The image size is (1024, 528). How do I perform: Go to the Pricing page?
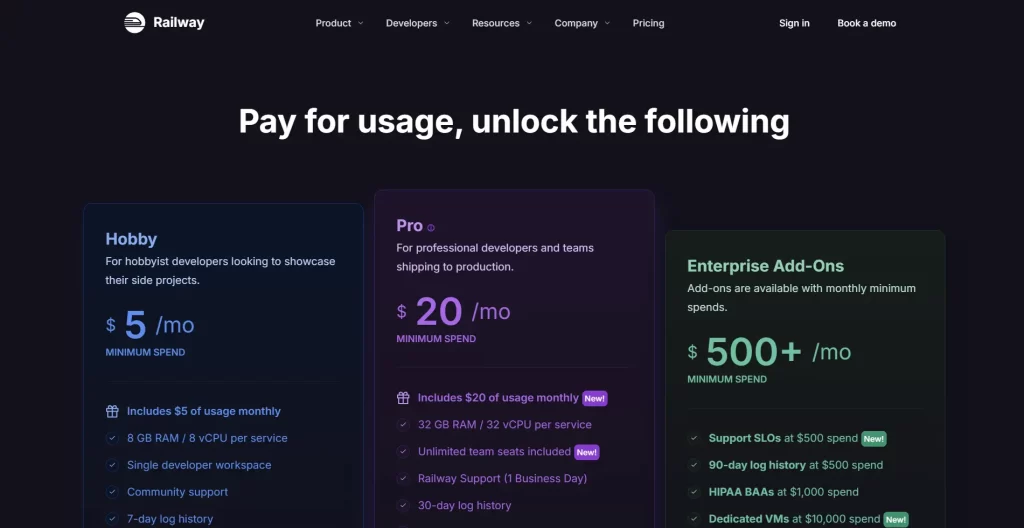tap(648, 23)
